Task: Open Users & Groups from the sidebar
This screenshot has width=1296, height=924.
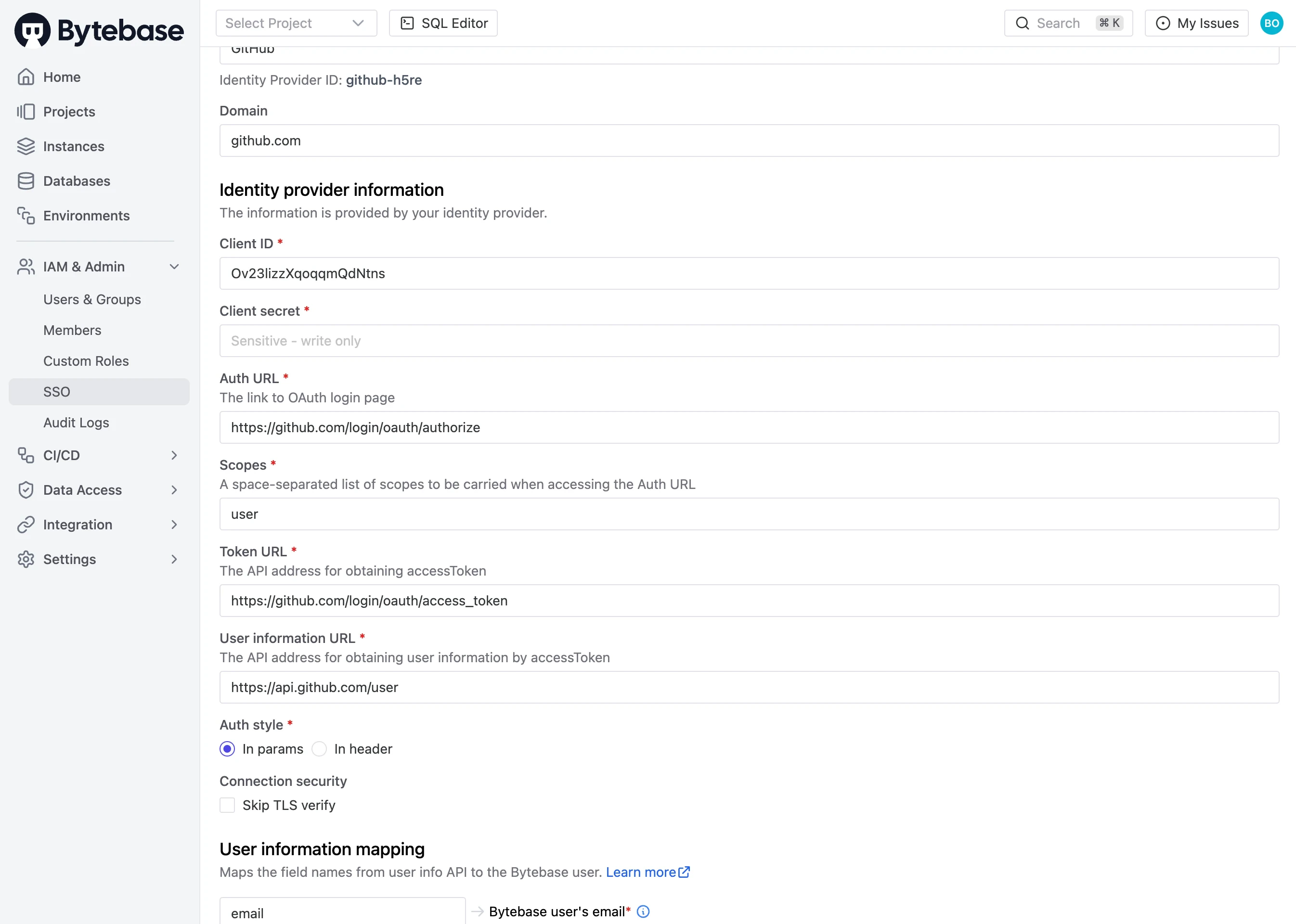Action: pos(91,299)
